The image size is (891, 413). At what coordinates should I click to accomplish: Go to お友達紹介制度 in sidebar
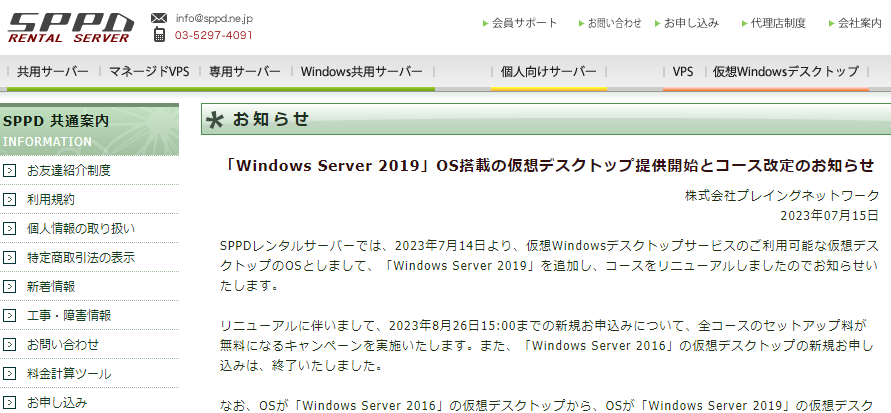pos(69,170)
